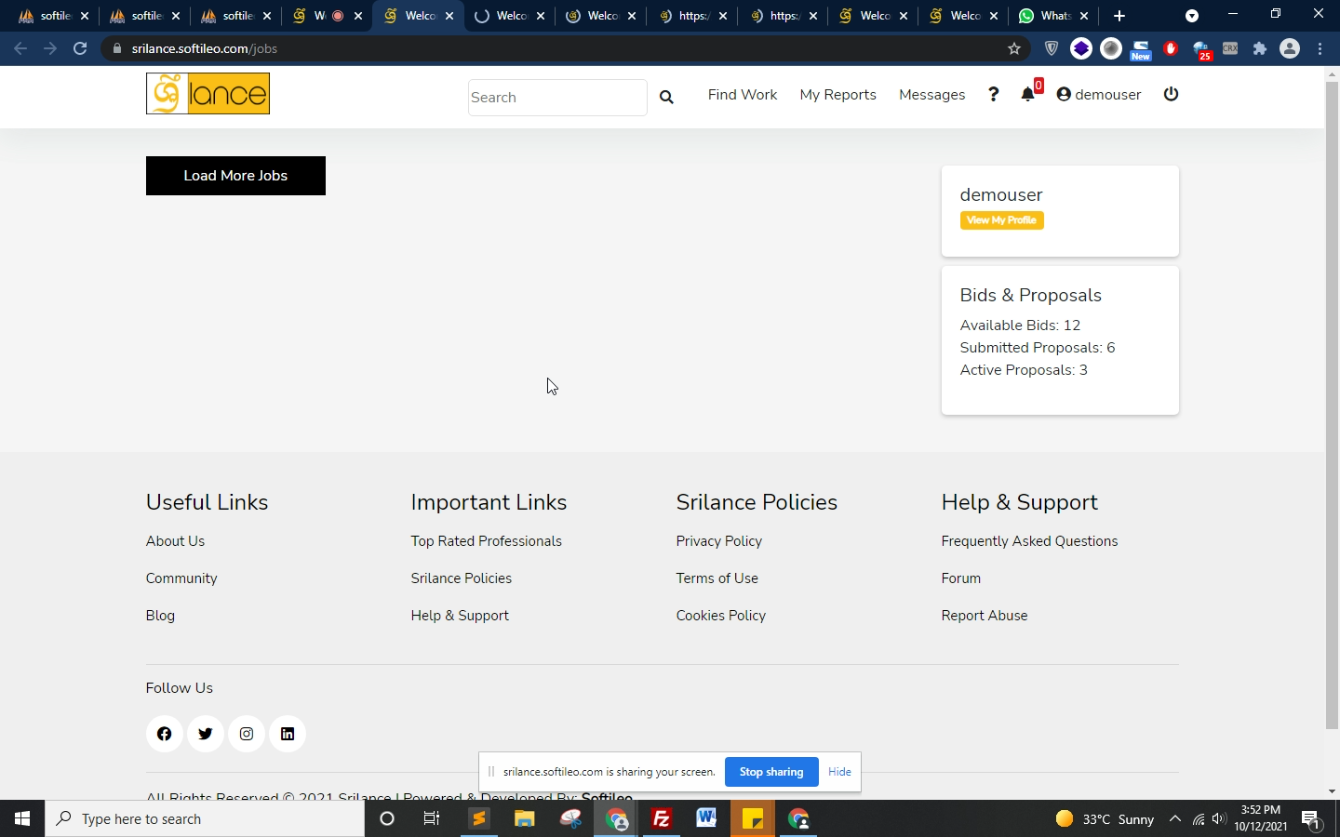This screenshot has width=1340, height=837.
Task: Open the Facebook social icon
Action: 164,734
